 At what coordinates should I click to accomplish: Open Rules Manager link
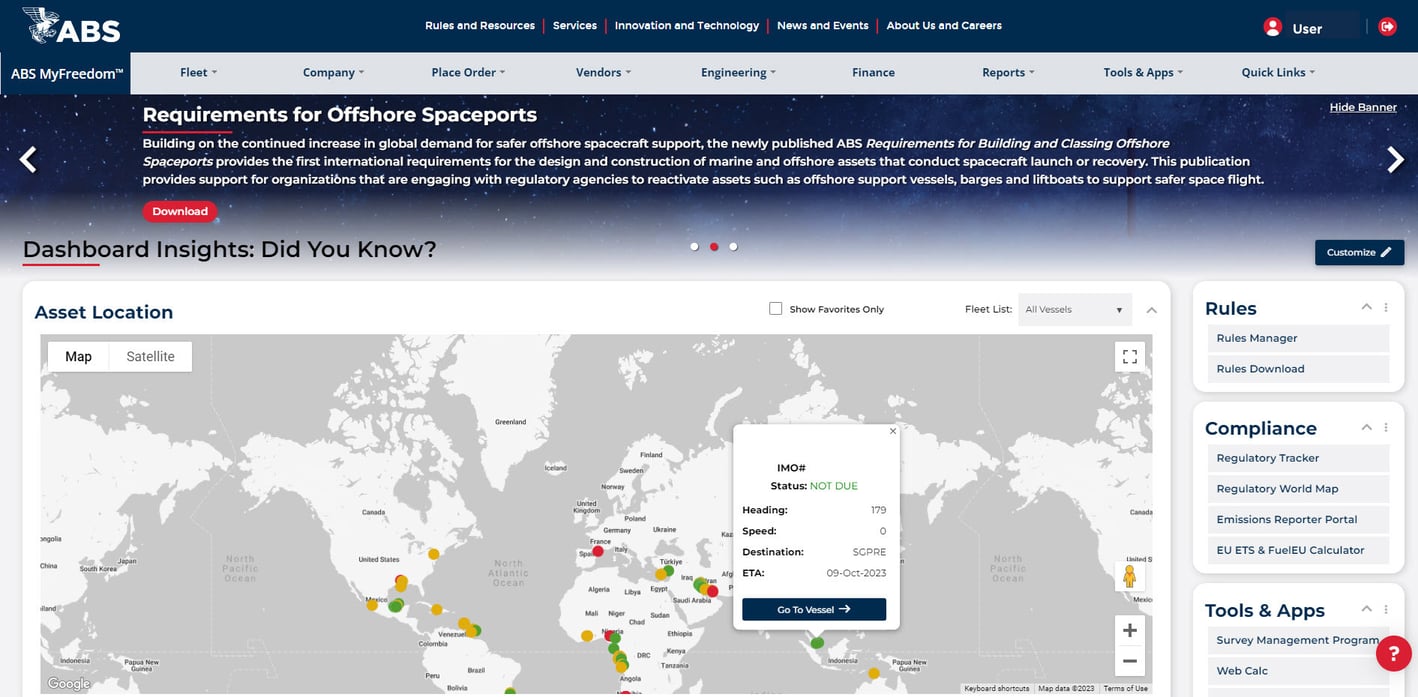point(1298,338)
